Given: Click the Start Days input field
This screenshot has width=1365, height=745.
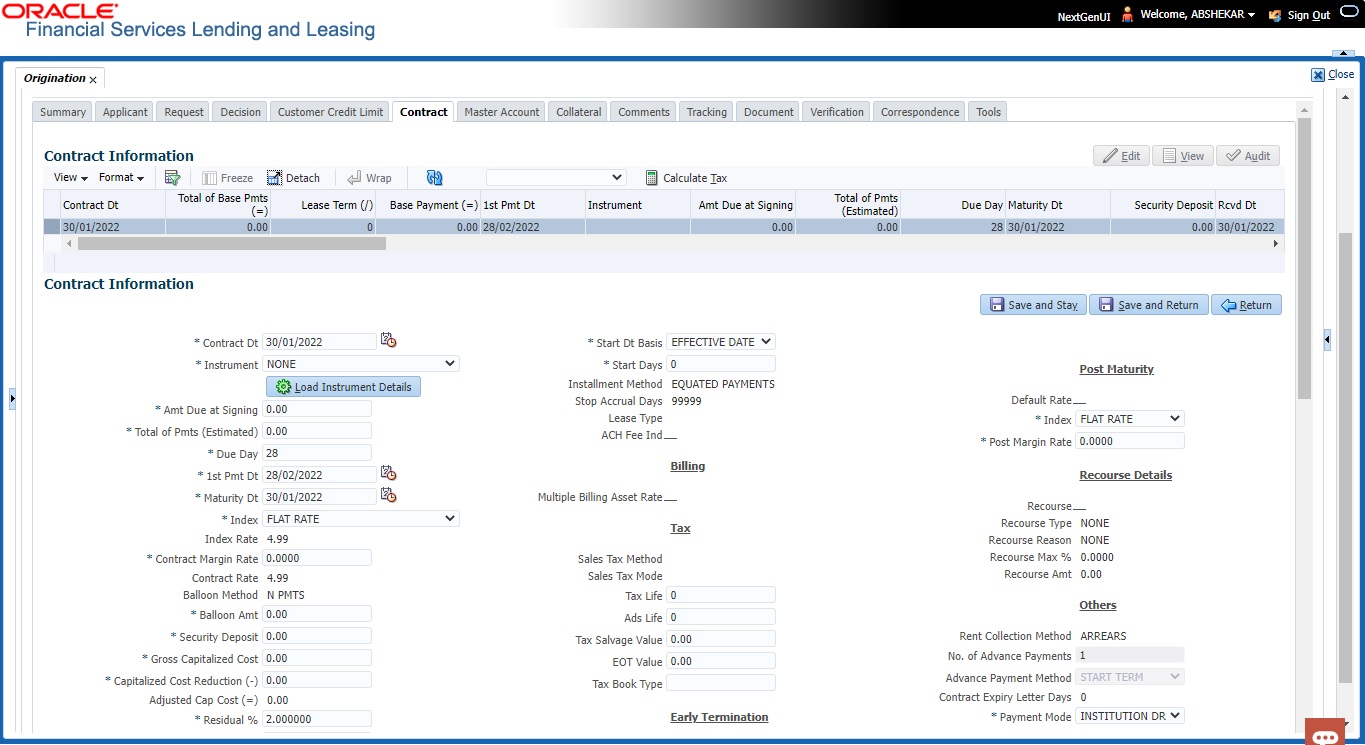Looking at the screenshot, I should click(x=720, y=364).
